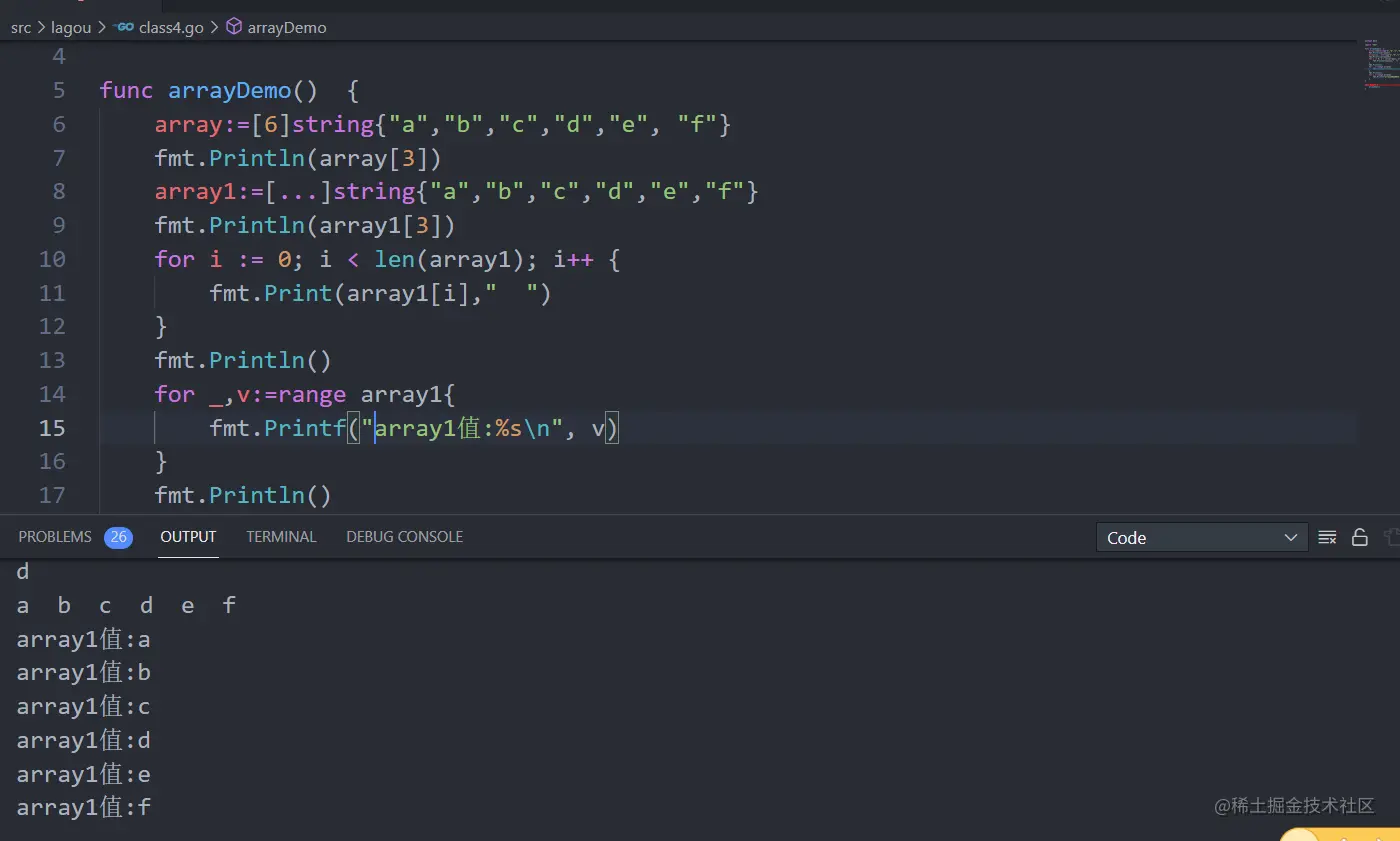Click the fmt.Printf statement on line 15

pos(415,428)
